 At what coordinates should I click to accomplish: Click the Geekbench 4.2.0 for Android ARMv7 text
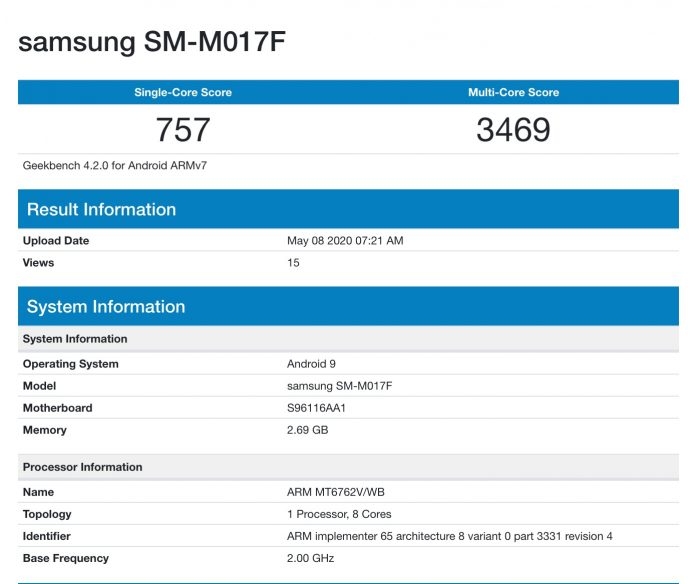[115, 166]
